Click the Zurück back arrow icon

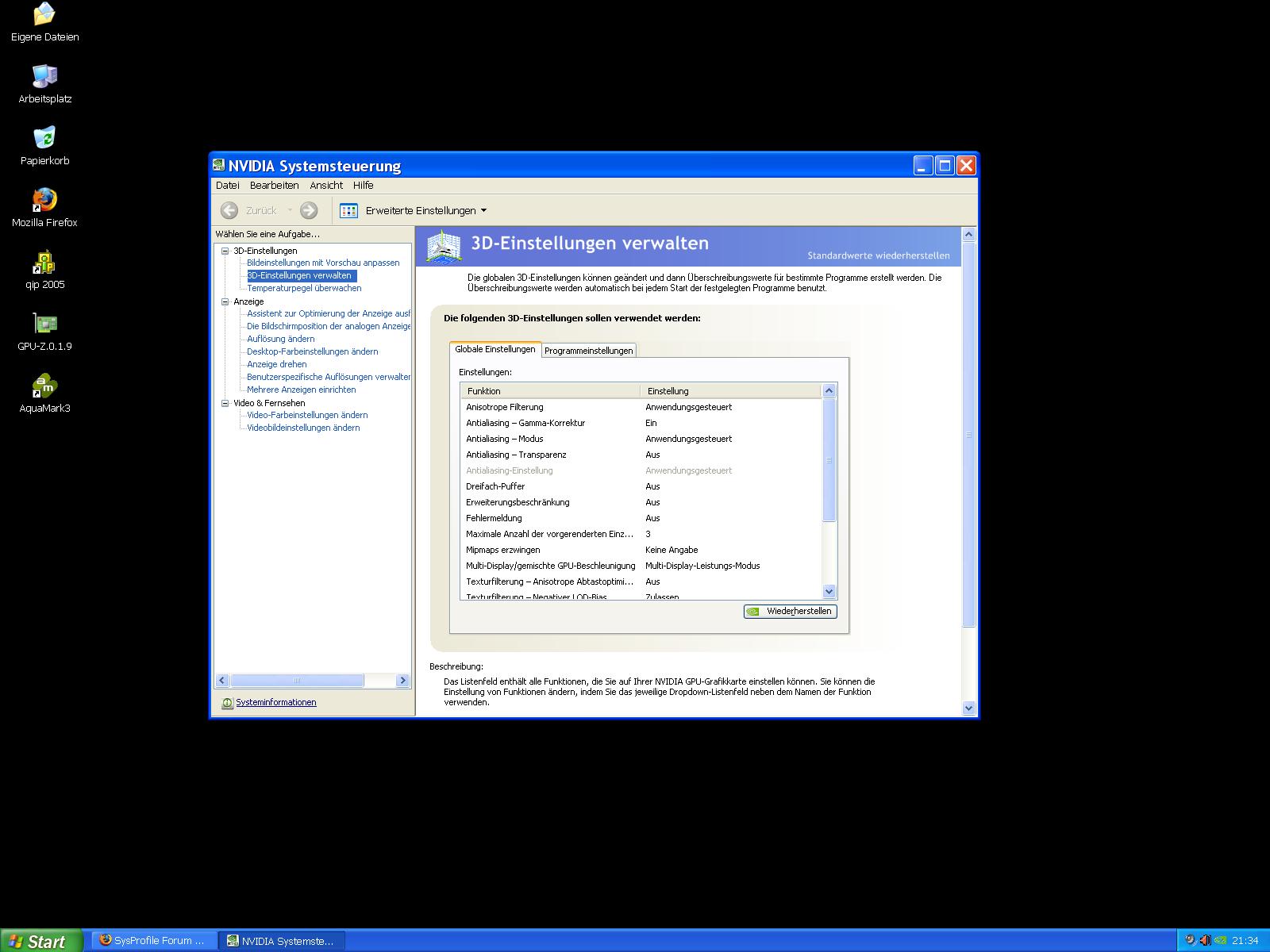point(229,210)
